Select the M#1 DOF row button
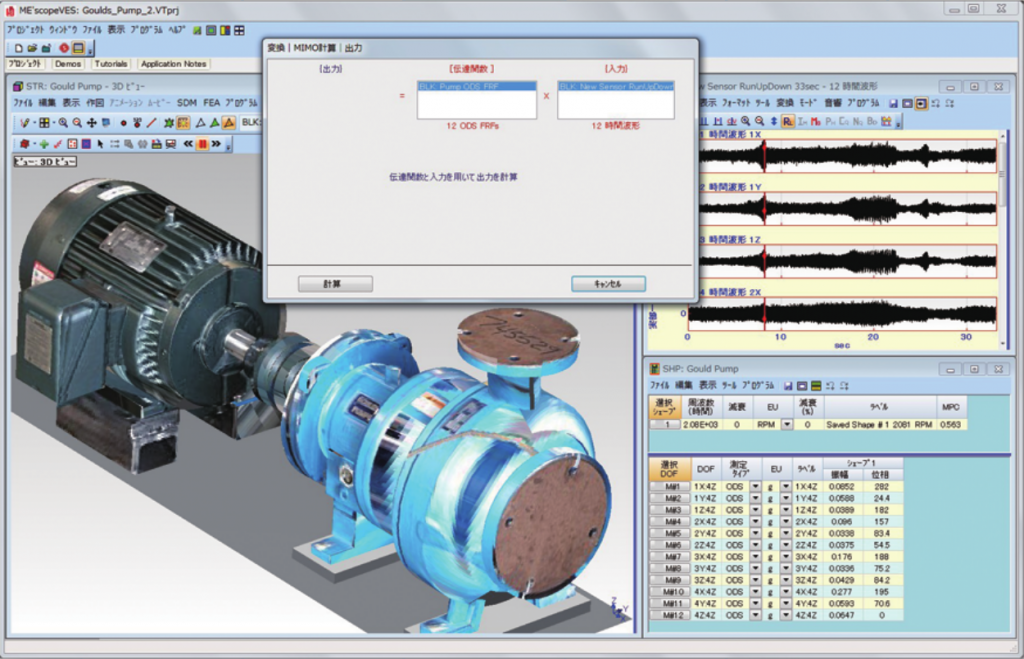This screenshot has height=659, width=1024. (x=670, y=486)
